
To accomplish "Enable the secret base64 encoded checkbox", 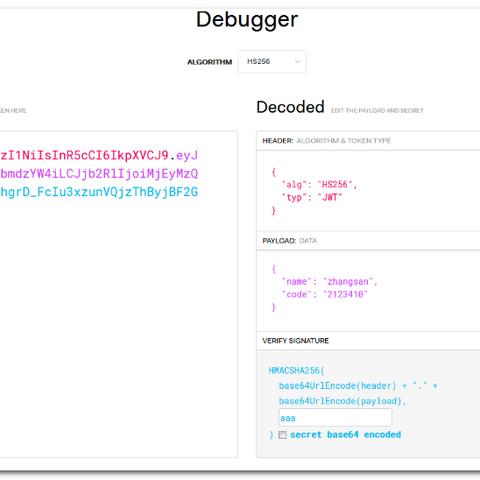I will [x=282, y=435].
